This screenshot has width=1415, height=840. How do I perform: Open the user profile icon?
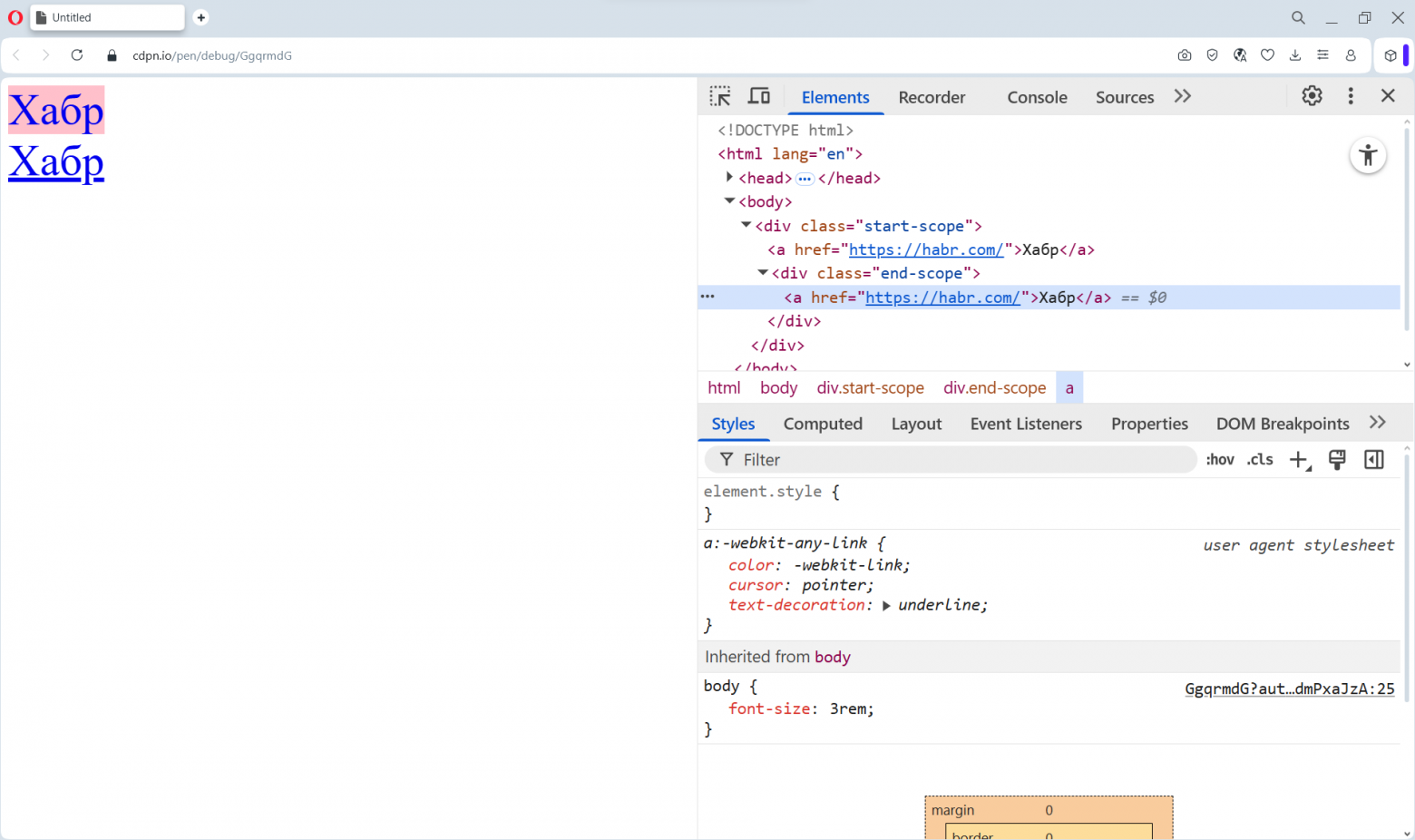(1351, 55)
